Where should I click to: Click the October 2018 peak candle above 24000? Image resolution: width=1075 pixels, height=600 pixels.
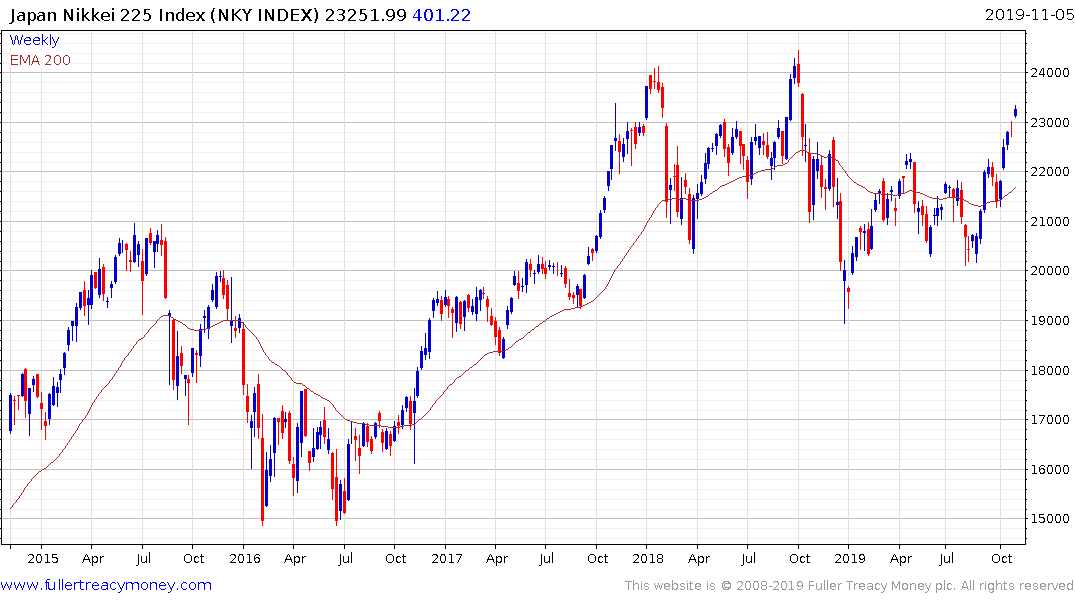[798, 69]
